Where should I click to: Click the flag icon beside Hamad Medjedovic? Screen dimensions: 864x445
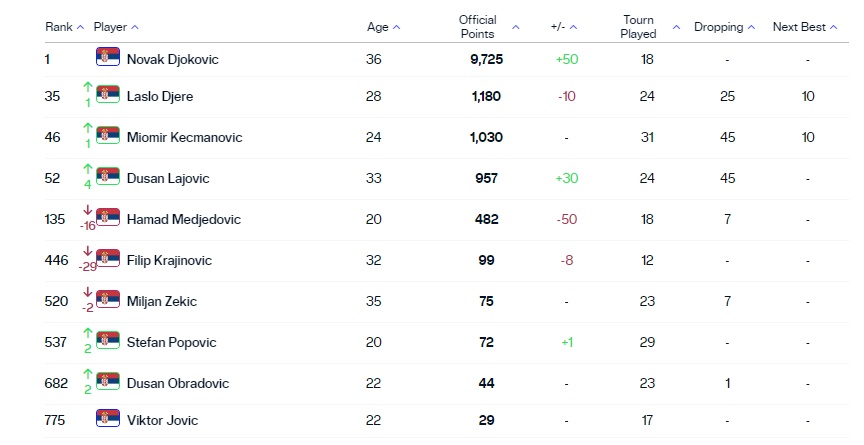[x=108, y=219]
